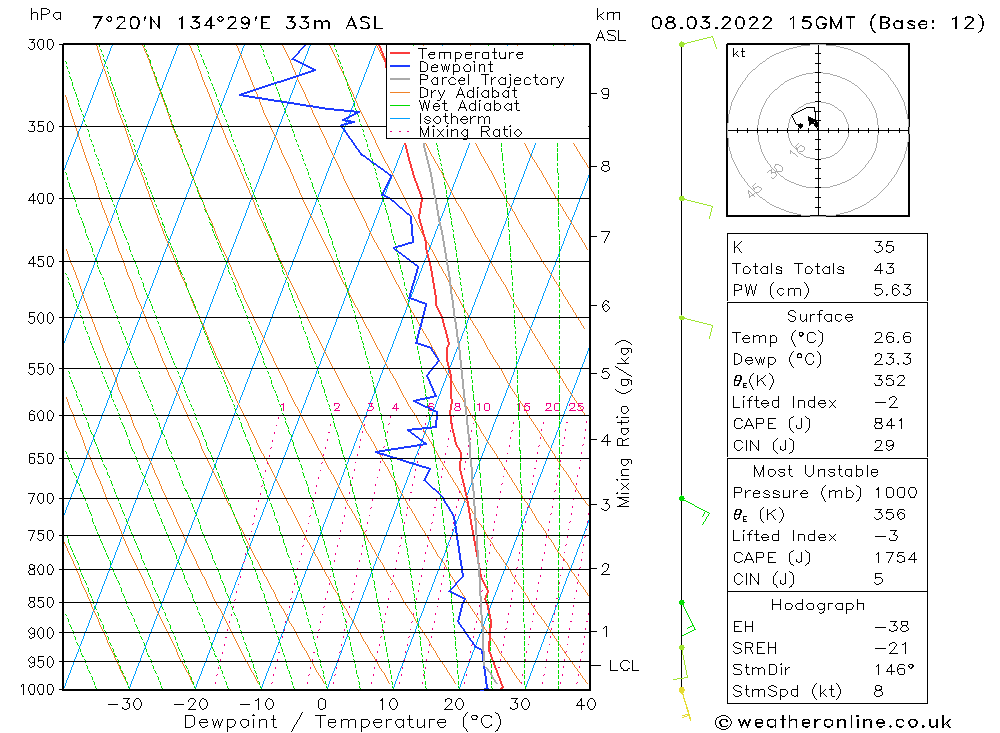Click the red Temperature legend line swatch
Image resolution: width=1000 pixels, height=733 pixels.
click(x=400, y=54)
